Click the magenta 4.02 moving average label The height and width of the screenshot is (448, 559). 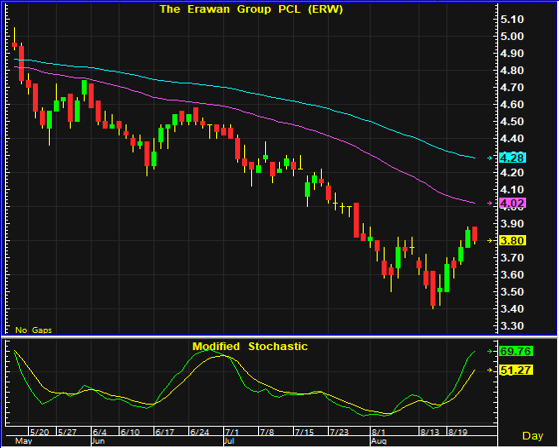512,204
